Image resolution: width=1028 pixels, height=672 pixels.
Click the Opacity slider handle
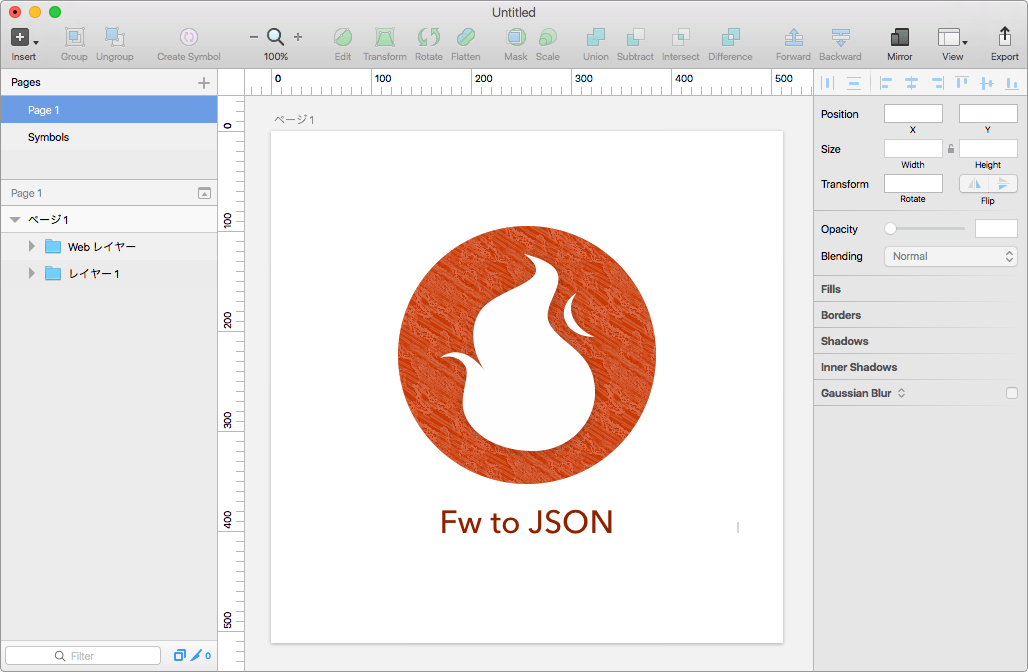890,229
